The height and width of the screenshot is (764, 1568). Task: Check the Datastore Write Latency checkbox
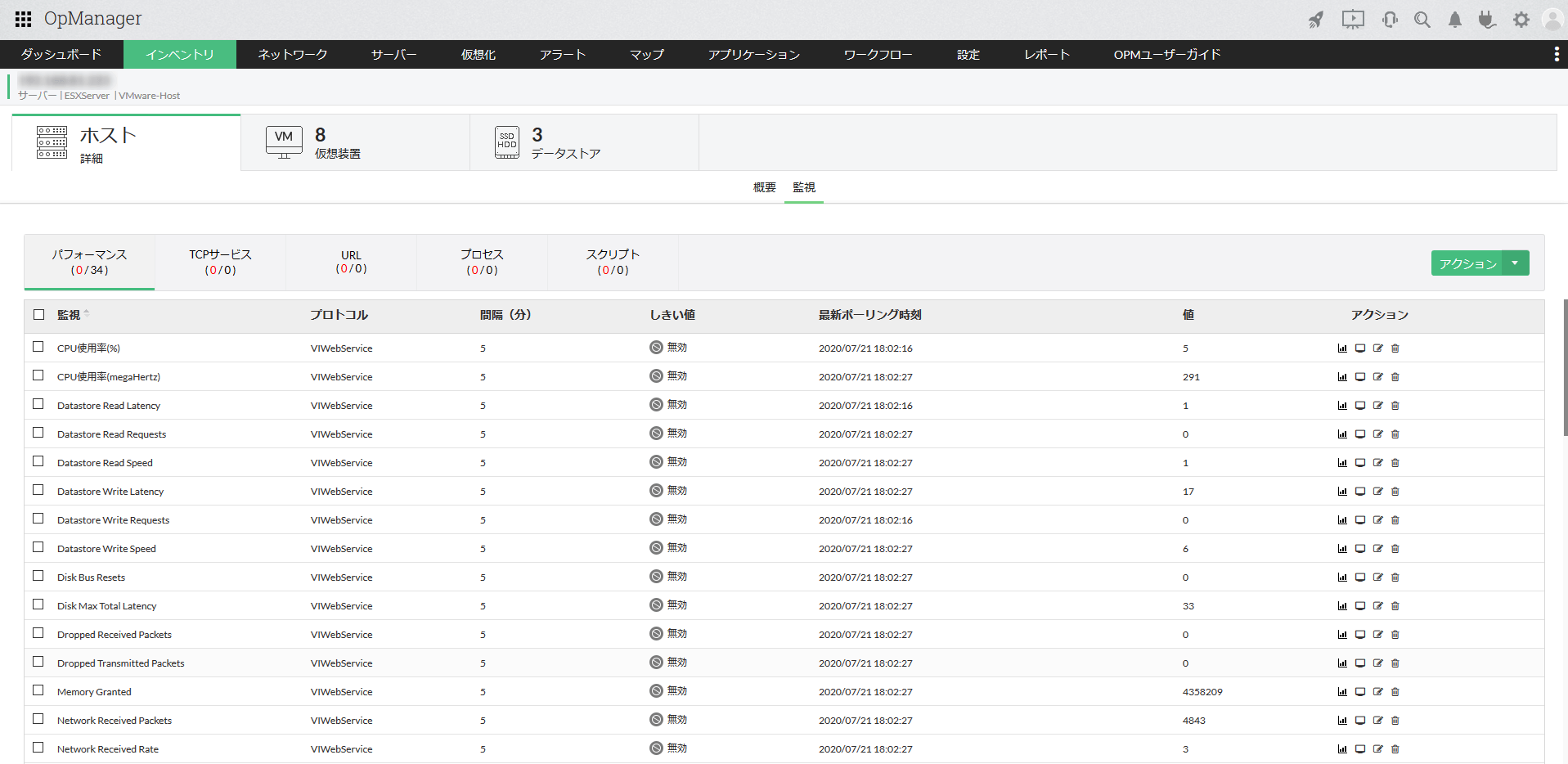click(x=38, y=490)
